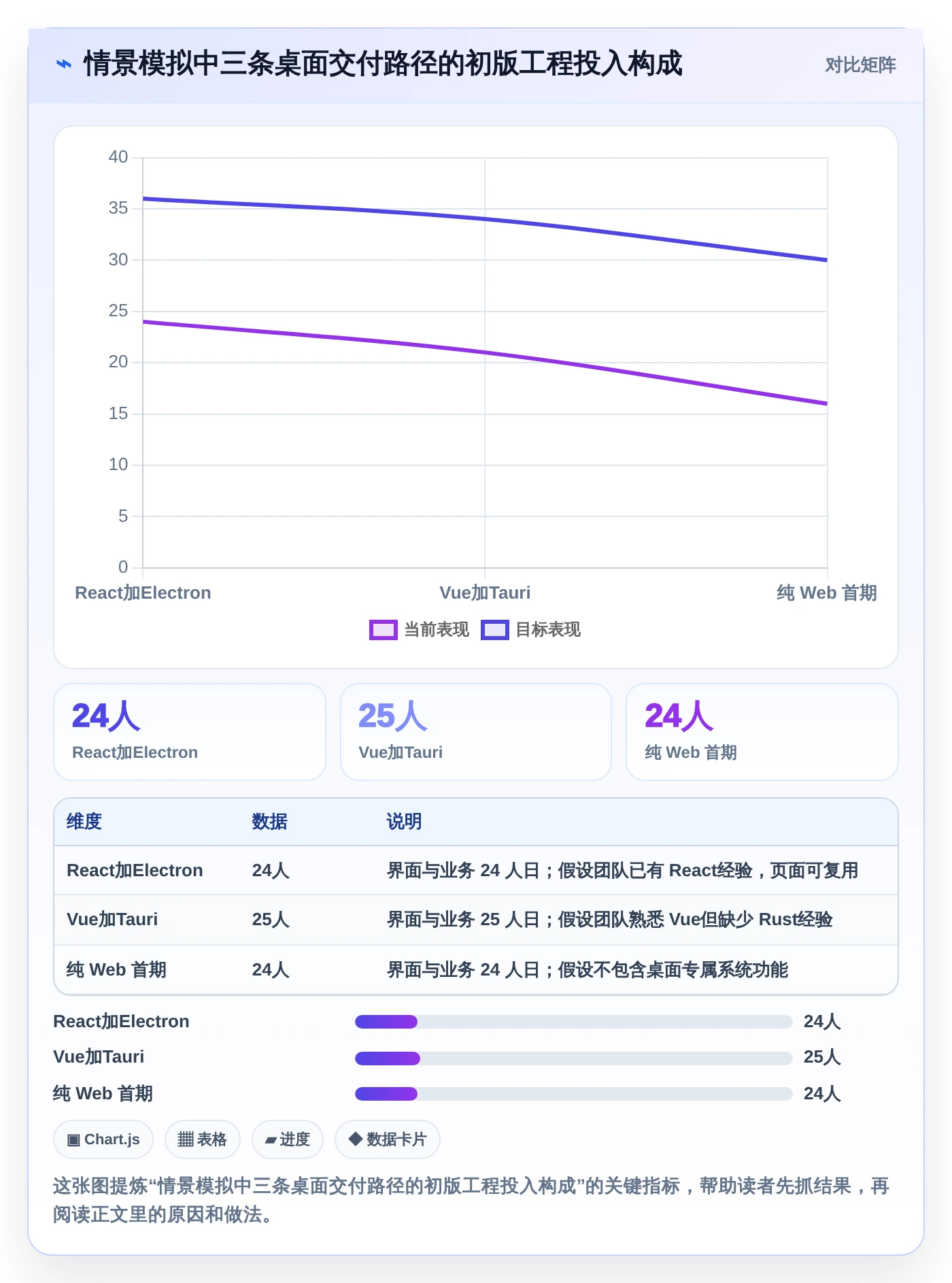
Task: Click table cell 纯 Web 首期 in third row
Action: coord(116,970)
